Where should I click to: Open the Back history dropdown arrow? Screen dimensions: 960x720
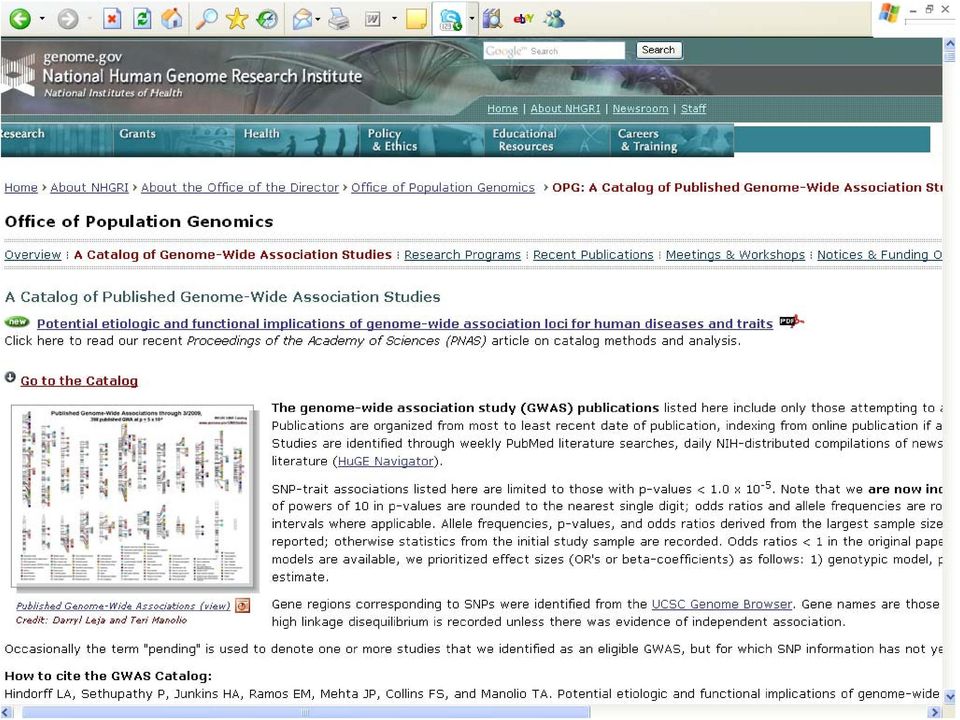pyautogui.click(x=42, y=19)
